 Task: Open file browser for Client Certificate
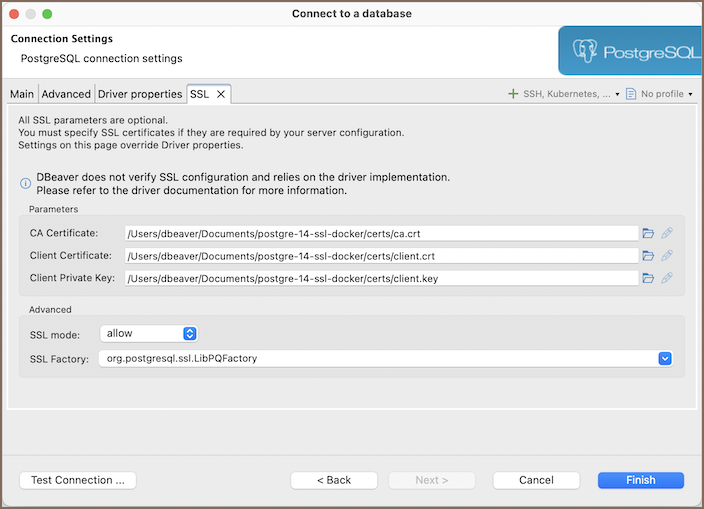coord(648,256)
